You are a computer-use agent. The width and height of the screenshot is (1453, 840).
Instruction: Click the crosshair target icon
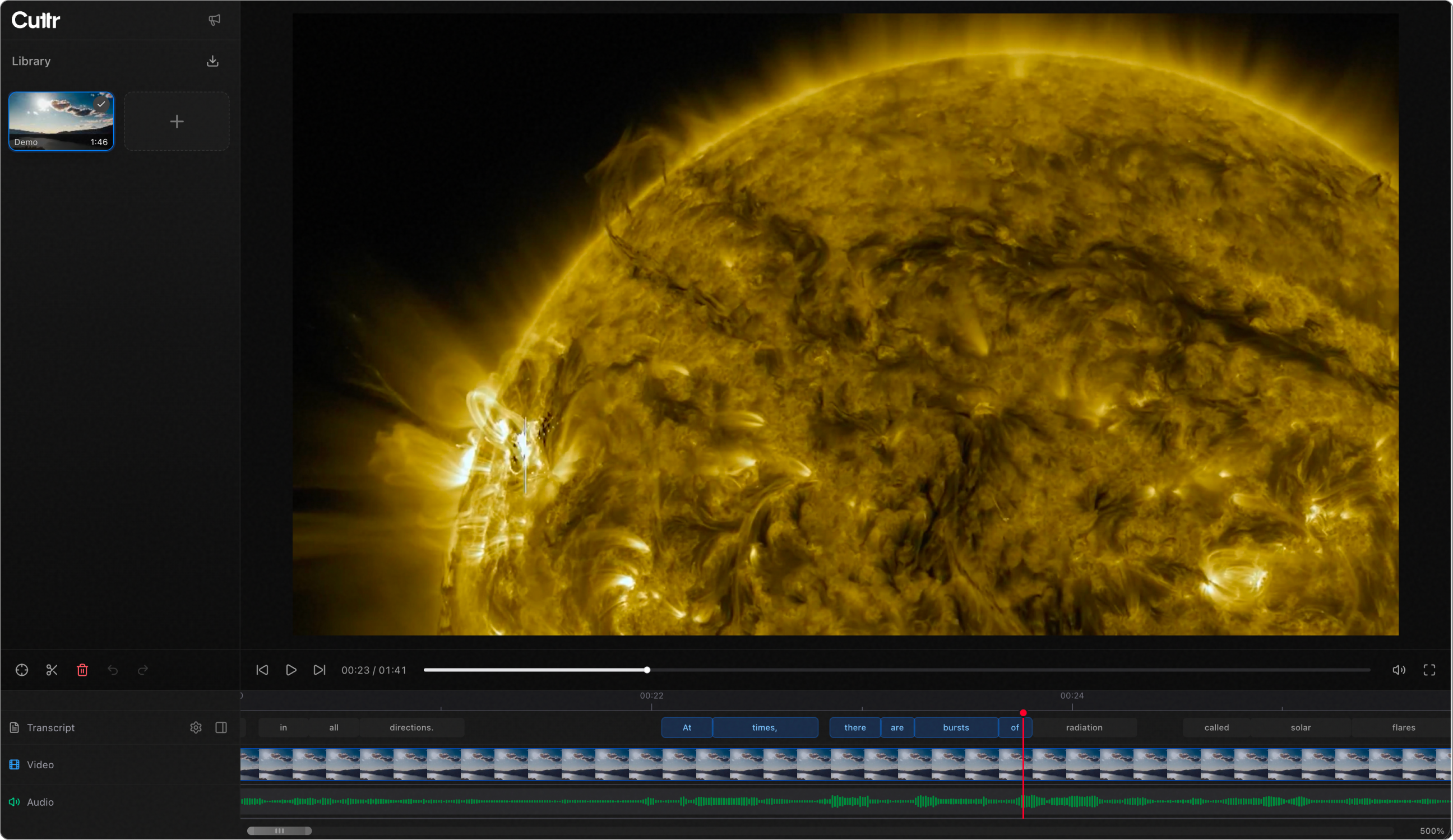(22, 670)
